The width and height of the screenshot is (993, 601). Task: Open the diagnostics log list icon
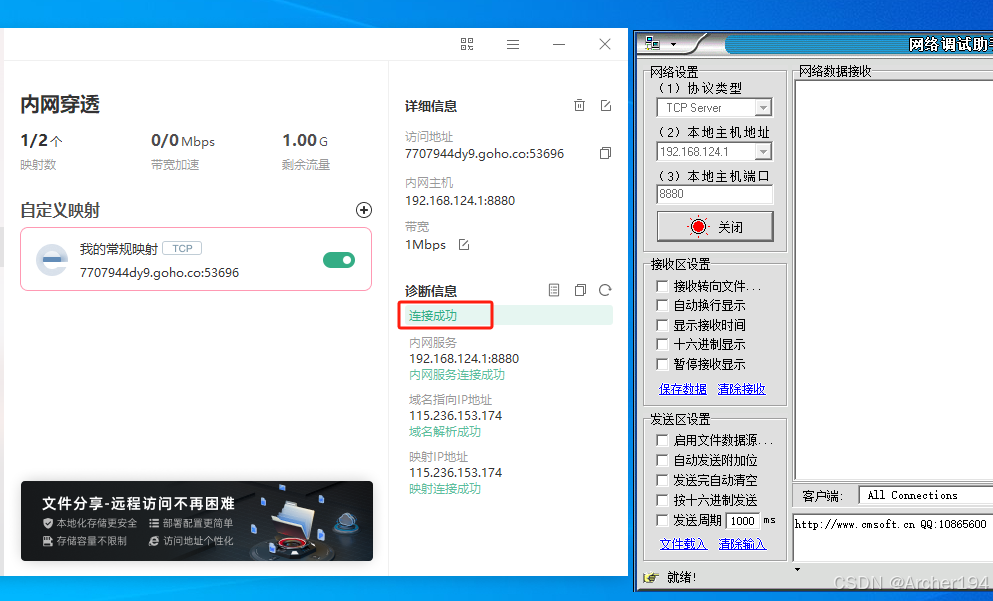click(554, 290)
